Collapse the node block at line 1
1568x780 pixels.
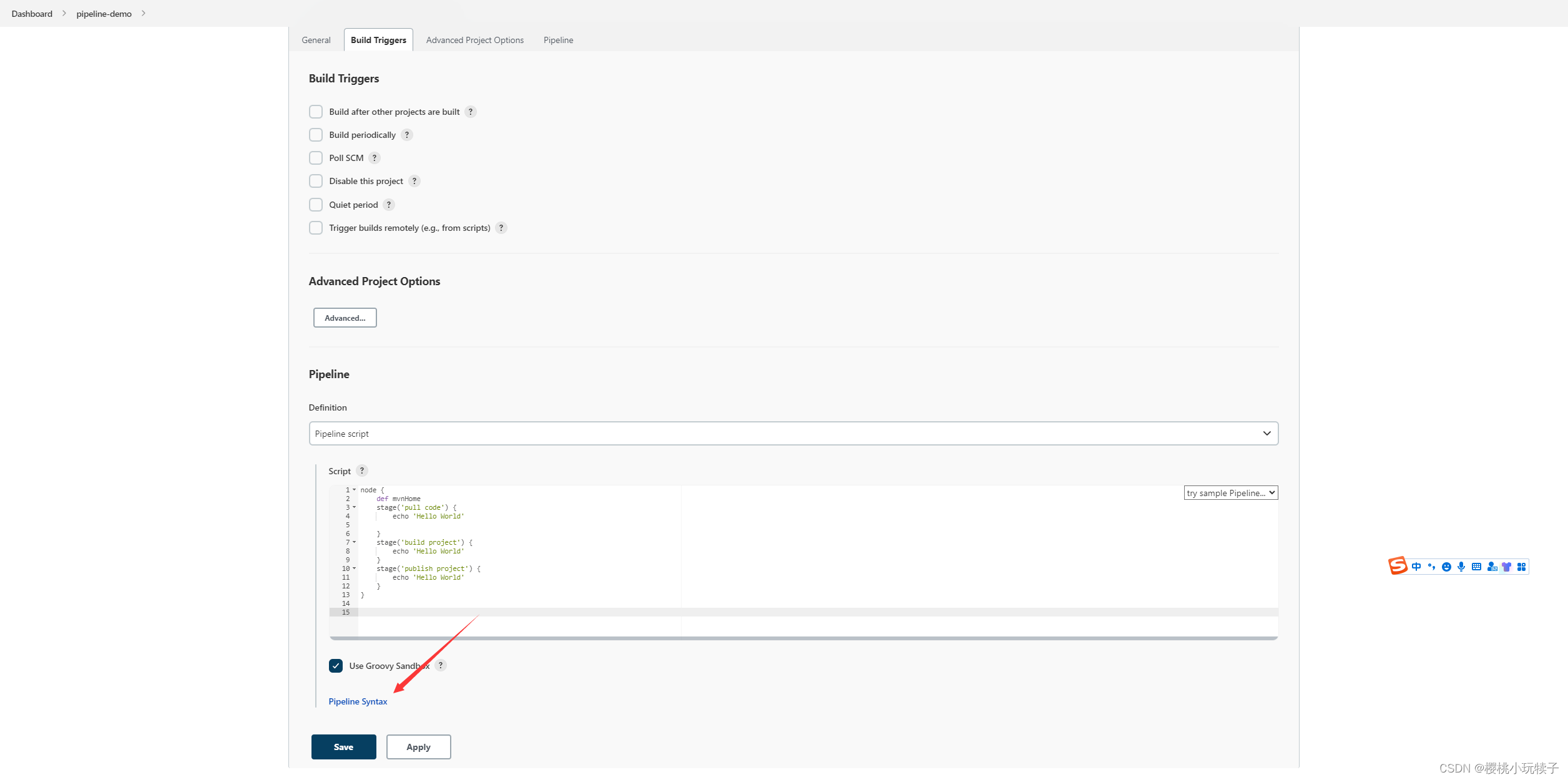pos(355,490)
